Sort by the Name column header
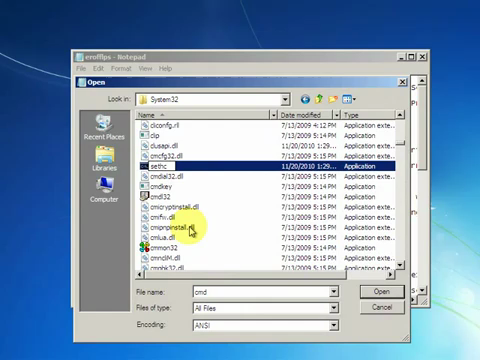 click(x=202, y=115)
